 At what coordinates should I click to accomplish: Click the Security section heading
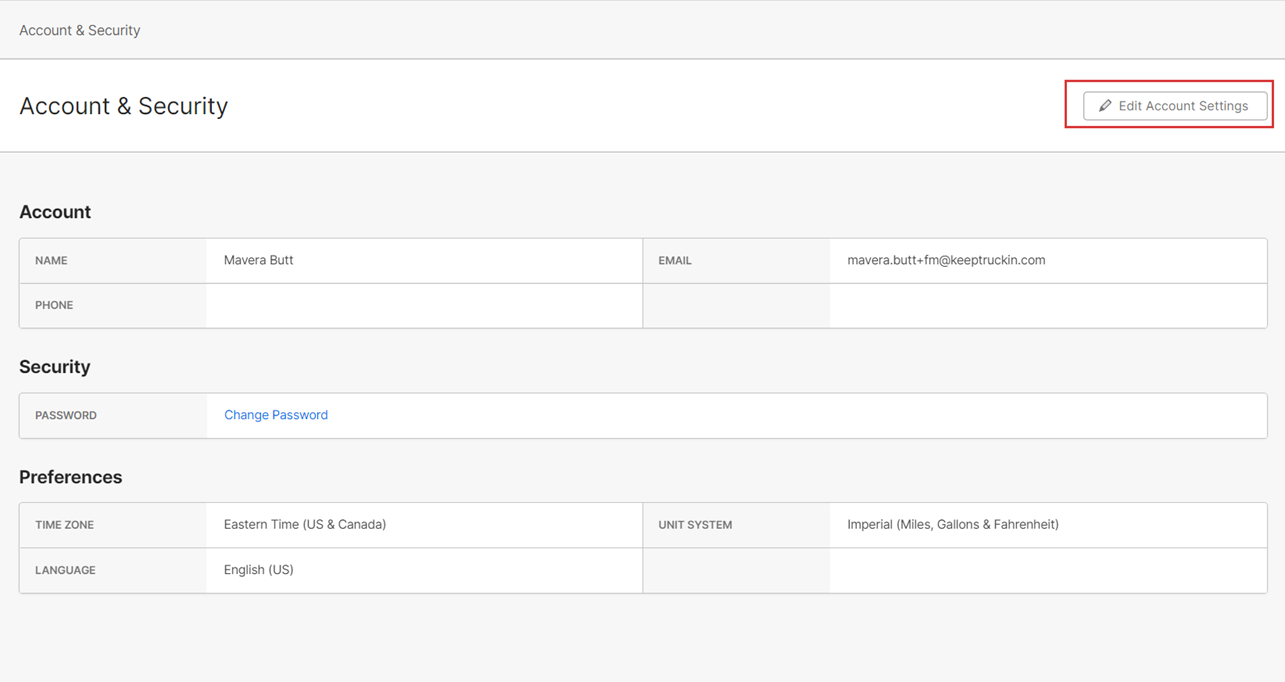[55, 367]
